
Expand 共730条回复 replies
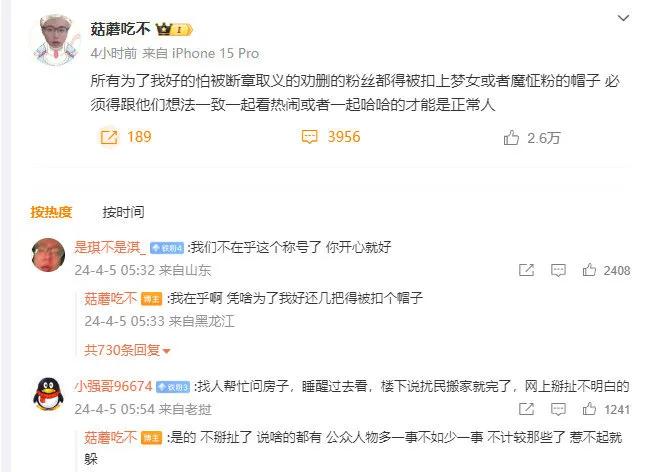pyautogui.click(x=127, y=350)
